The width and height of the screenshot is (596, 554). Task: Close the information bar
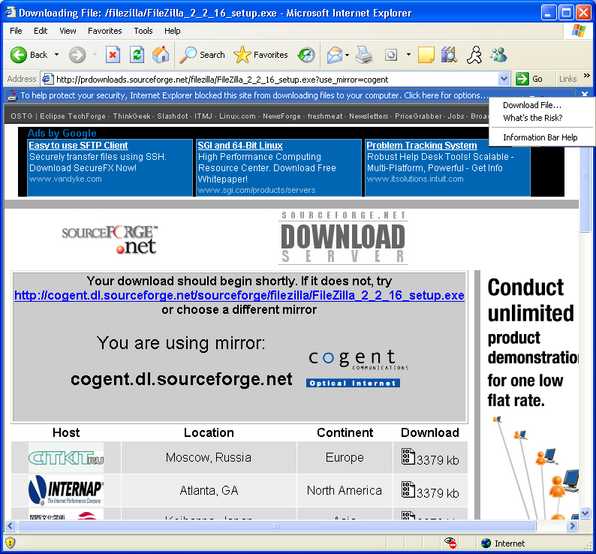pos(585,93)
